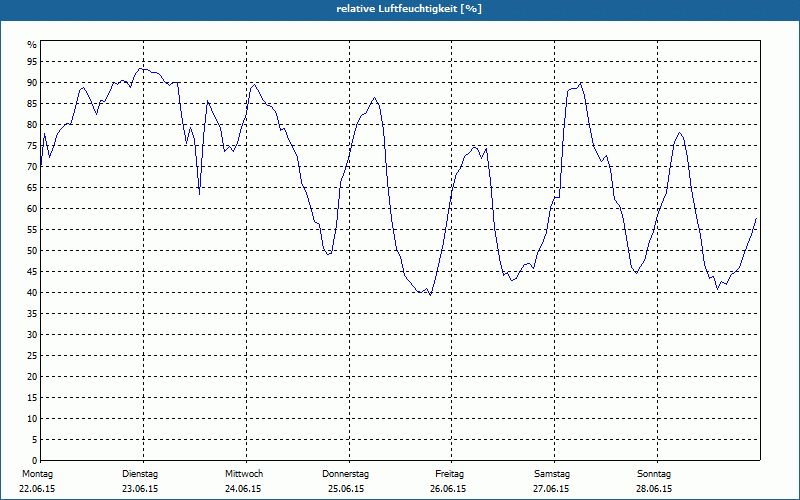The width and height of the screenshot is (800, 500).
Task: Click the 'Mittwoch' day label
Action: pyautogui.click(x=244, y=474)
